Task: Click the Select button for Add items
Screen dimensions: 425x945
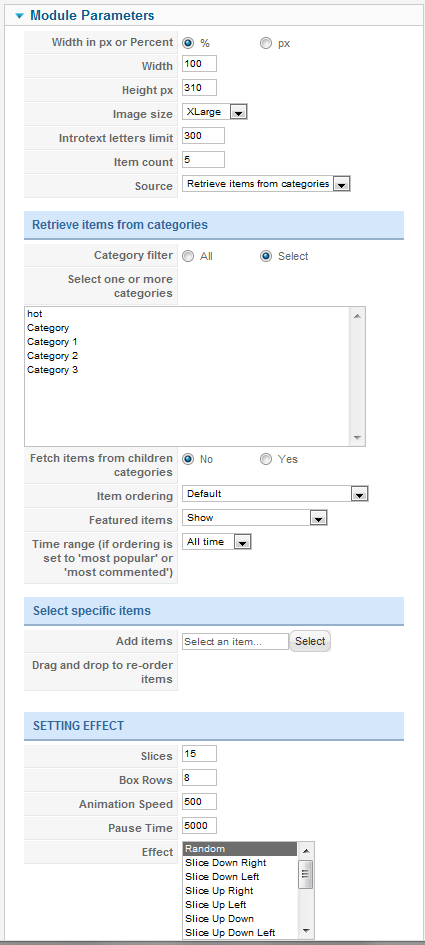Action: tap(310, 641)
